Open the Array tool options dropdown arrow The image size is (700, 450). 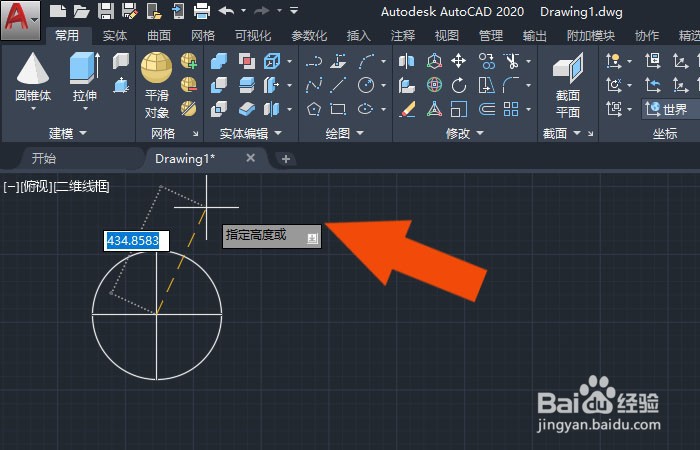coord(529,108)
